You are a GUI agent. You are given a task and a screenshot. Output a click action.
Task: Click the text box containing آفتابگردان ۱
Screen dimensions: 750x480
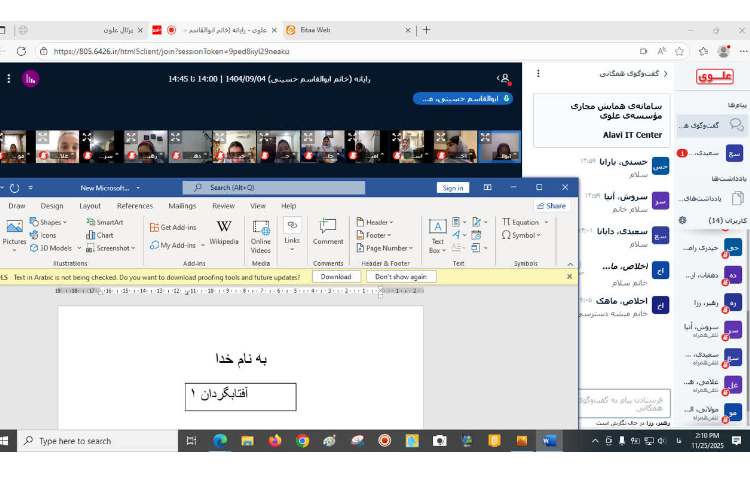click(241, 396)
